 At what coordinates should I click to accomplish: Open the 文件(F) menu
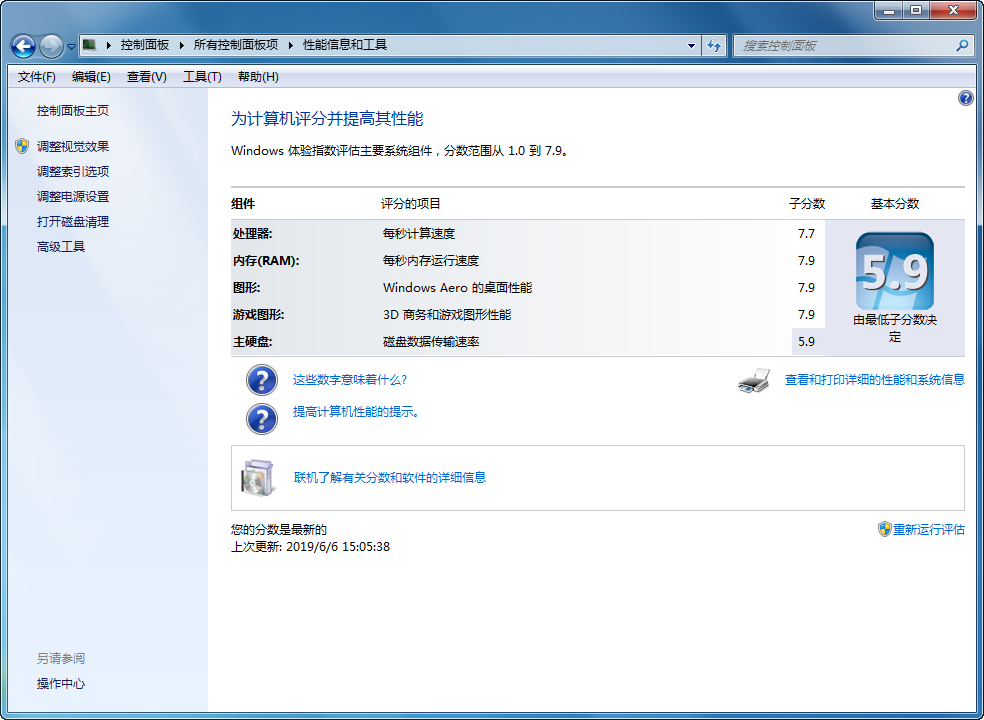coord(36,77)
